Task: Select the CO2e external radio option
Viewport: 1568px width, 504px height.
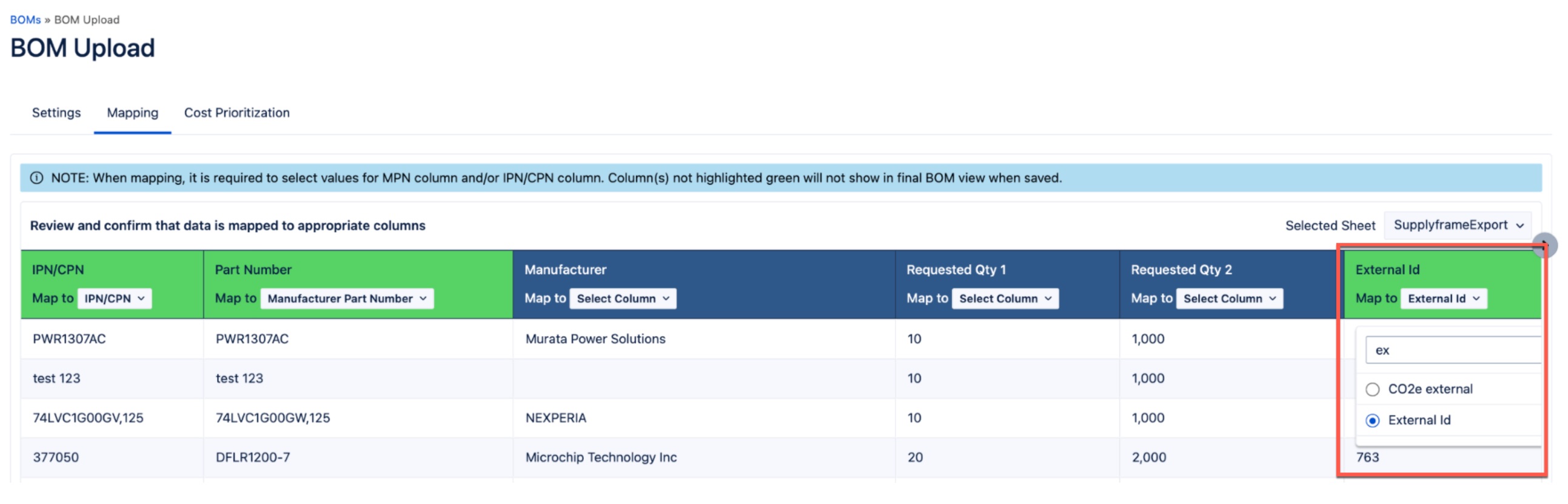Action: tap(1372, 390)
